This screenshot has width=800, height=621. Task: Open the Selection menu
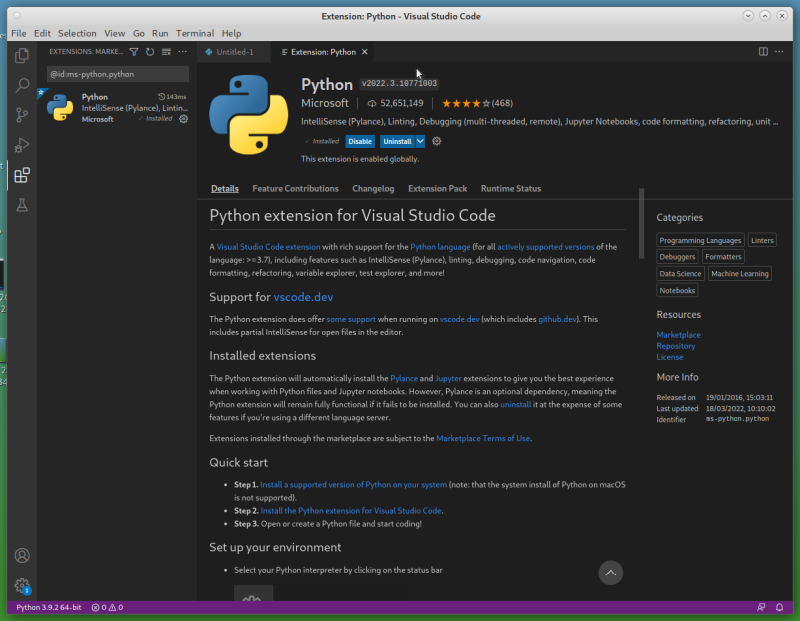tap(77, 33)
